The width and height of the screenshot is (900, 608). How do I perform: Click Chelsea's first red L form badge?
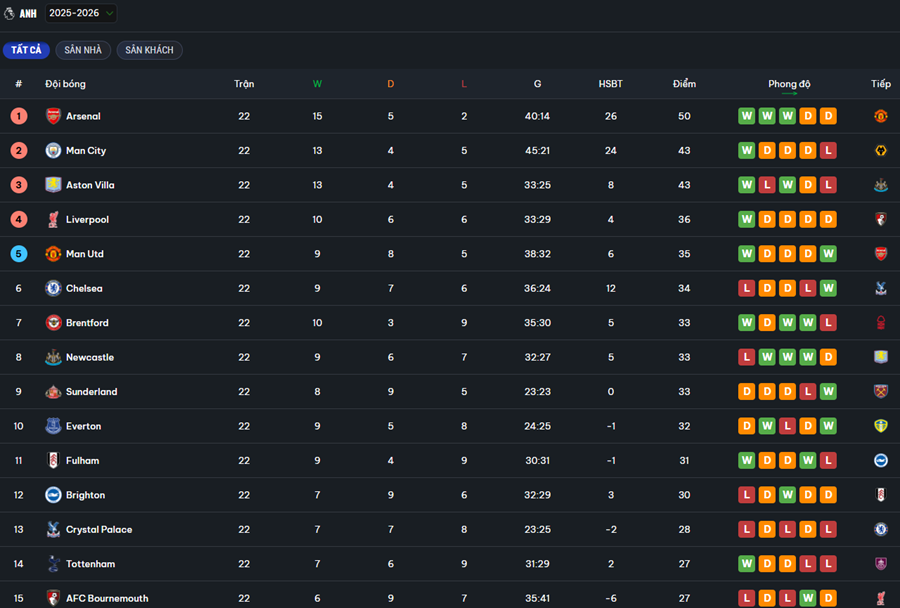click(x=746, y=289)
